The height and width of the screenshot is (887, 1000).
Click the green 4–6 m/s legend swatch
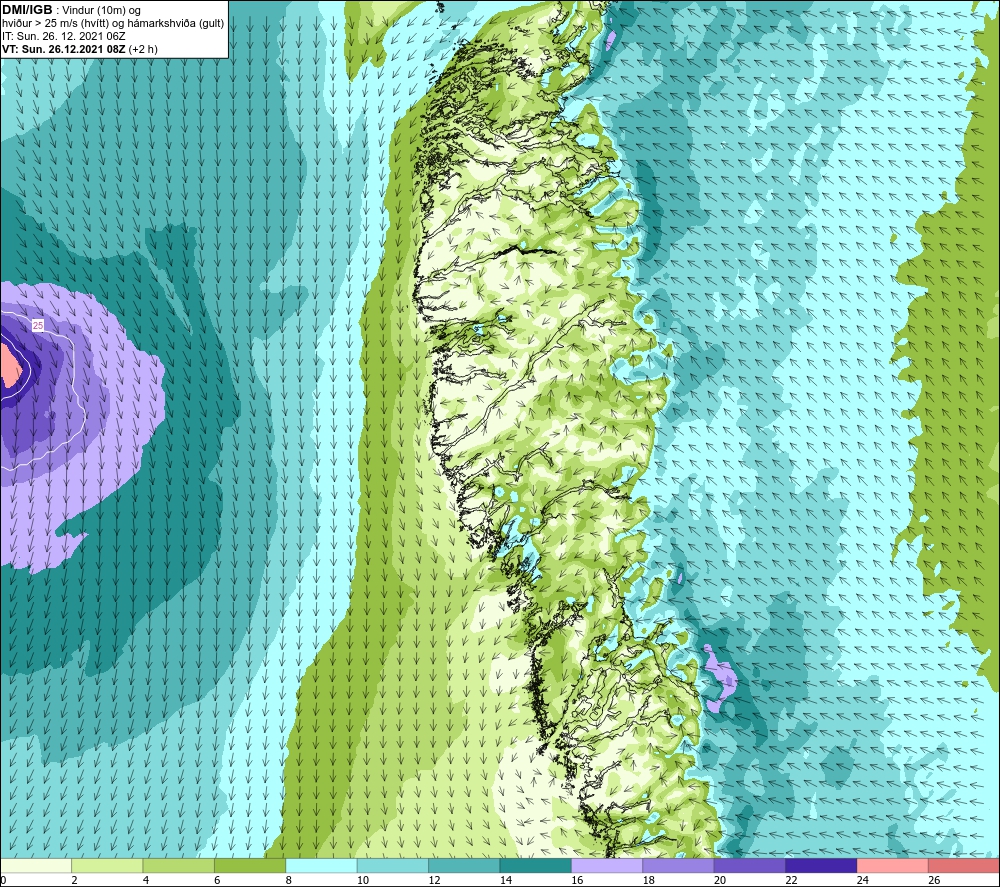[179, 866]
